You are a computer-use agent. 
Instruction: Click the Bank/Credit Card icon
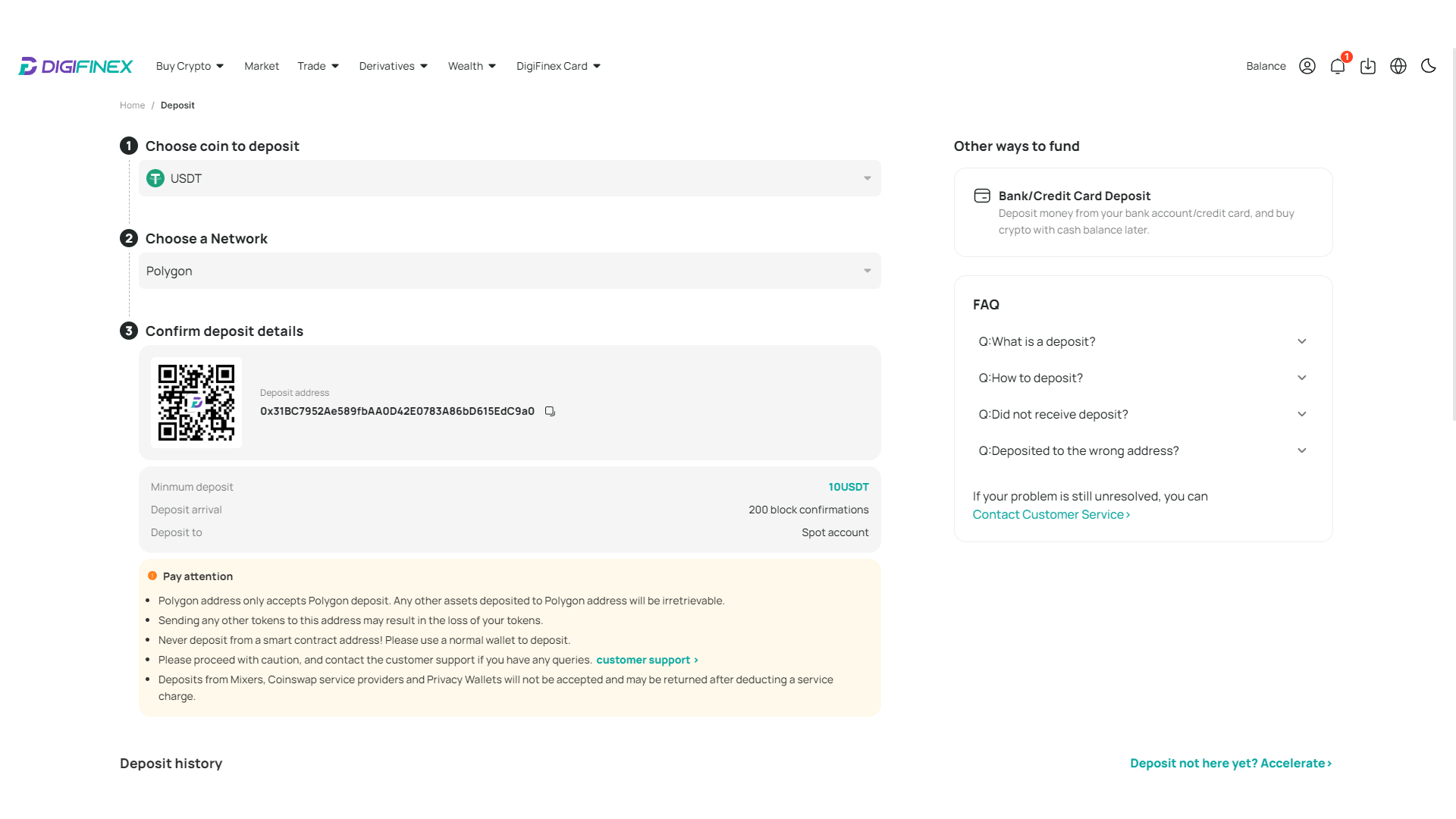982,196
